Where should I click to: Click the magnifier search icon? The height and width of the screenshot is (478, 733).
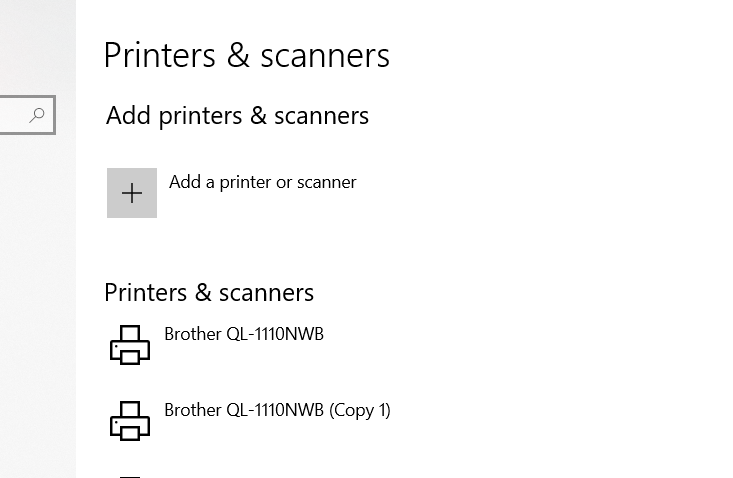pyautogui.click(x=37, y=115)
